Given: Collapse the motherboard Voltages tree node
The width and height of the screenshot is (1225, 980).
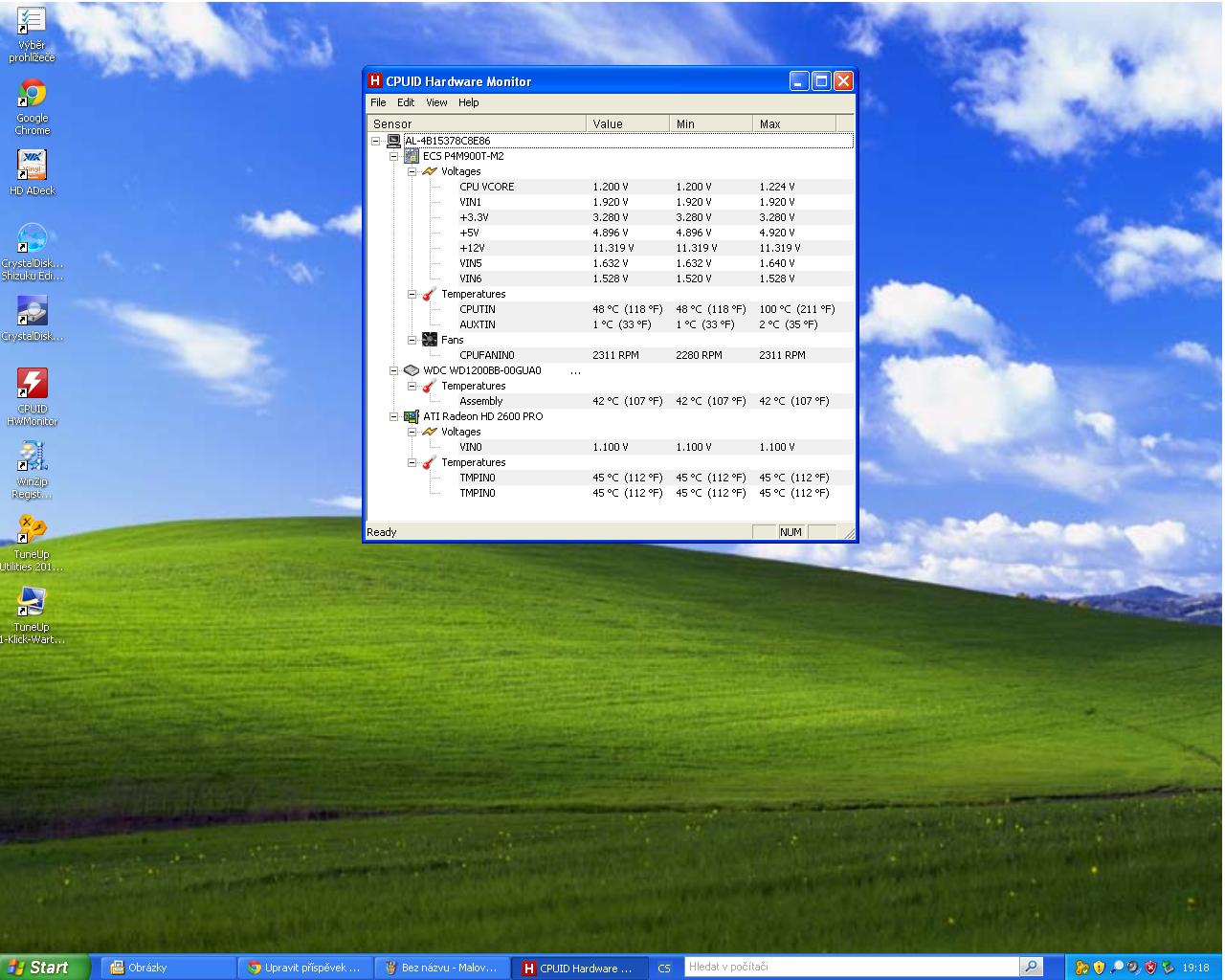Looking at the screenshot, I should (412, 171).
